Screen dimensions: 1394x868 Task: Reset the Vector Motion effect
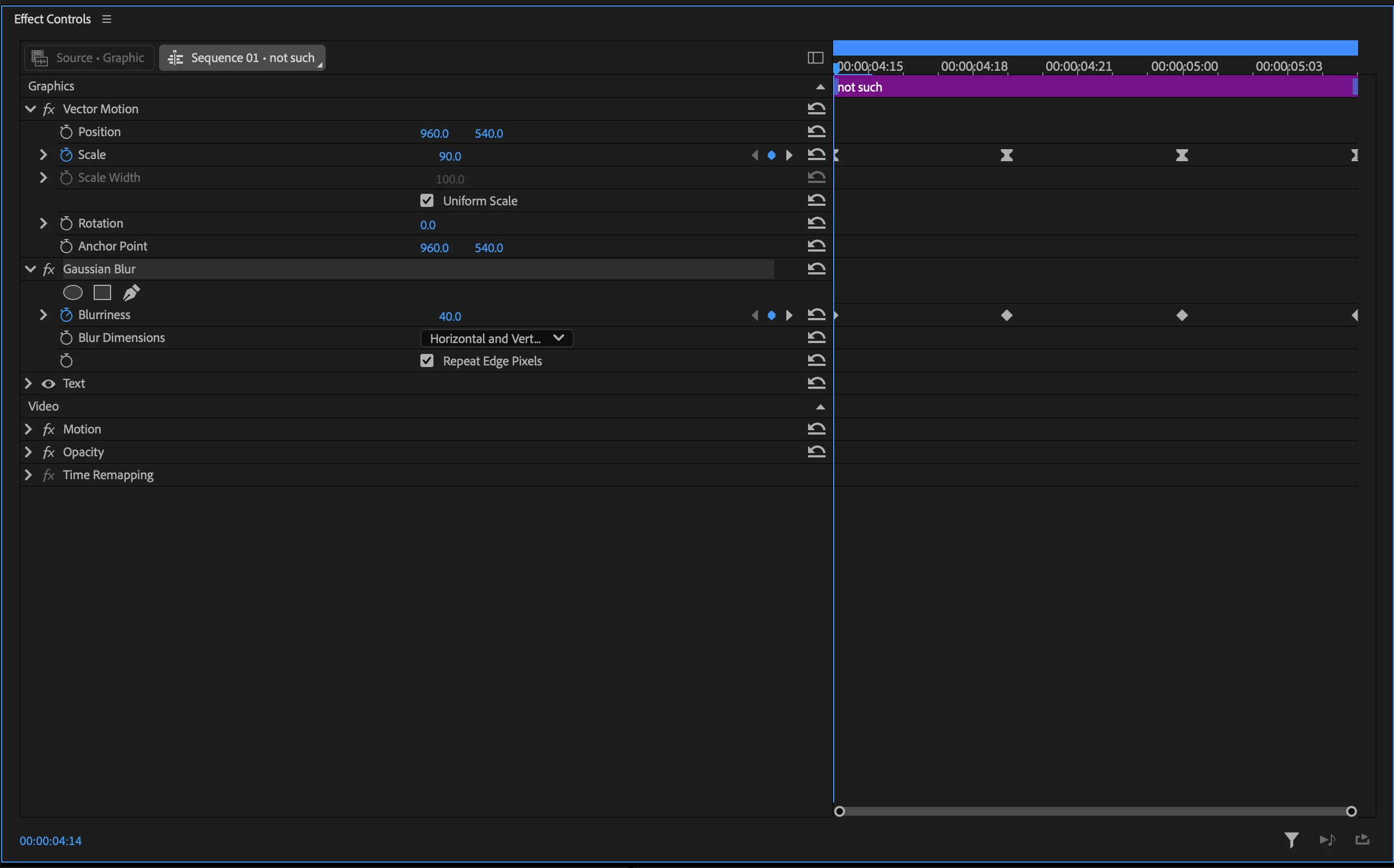click(816, 108)
